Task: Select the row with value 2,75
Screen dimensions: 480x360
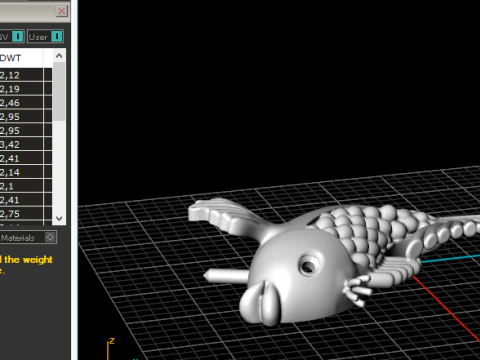Action: click(x=26, y=214)
